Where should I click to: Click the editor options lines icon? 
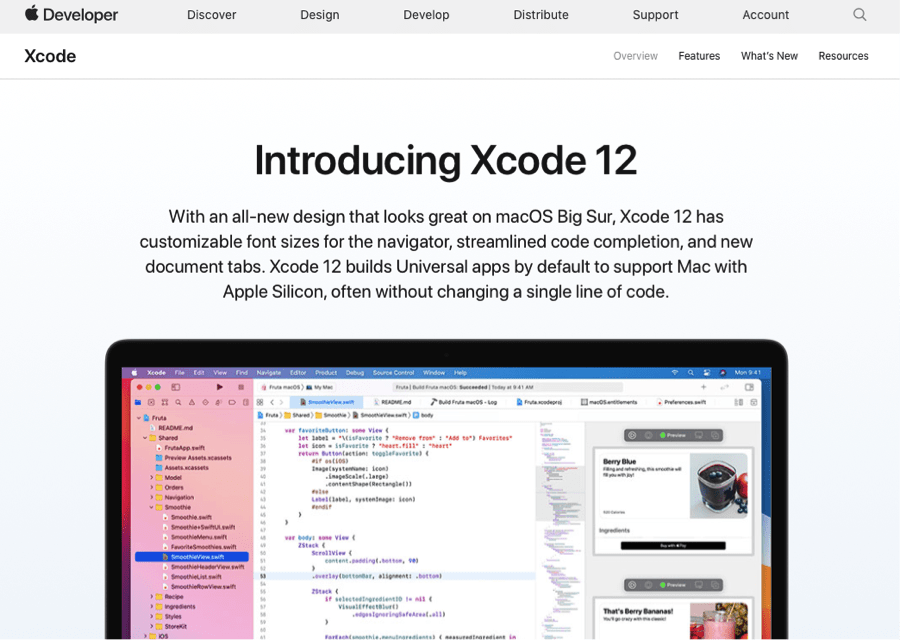click(x=739, y=402)
